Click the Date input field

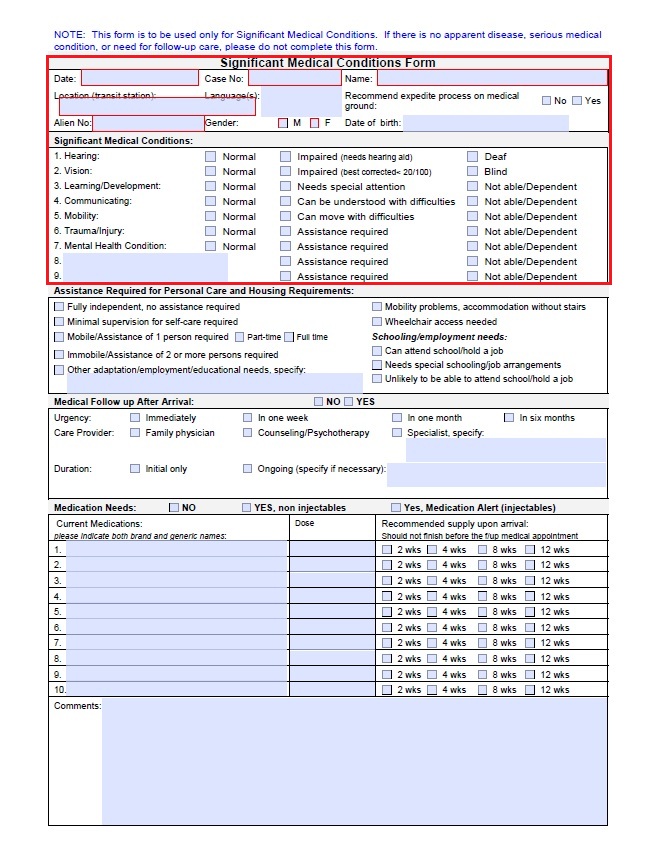139,78
